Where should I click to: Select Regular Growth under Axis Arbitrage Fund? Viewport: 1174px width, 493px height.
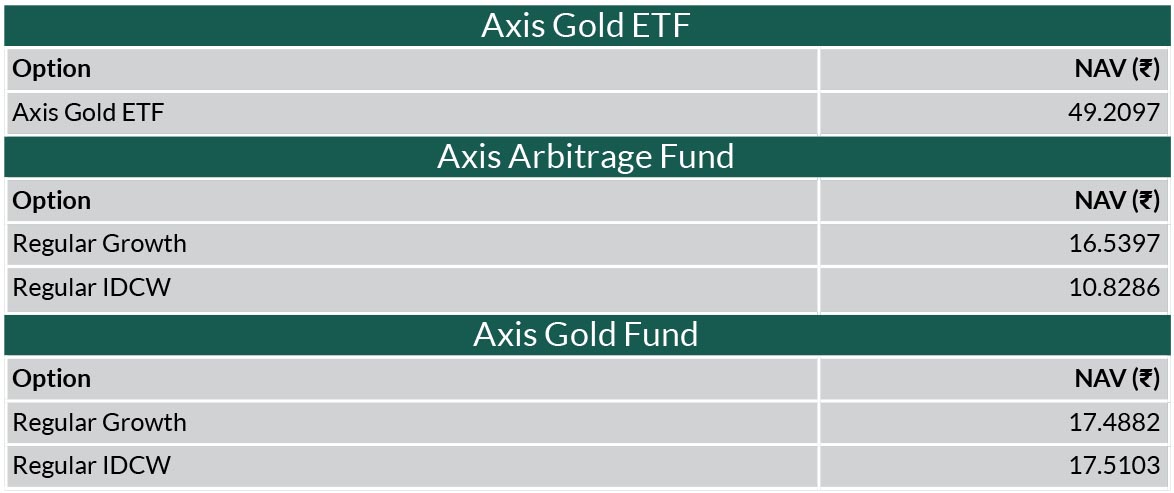click(100, 244)
